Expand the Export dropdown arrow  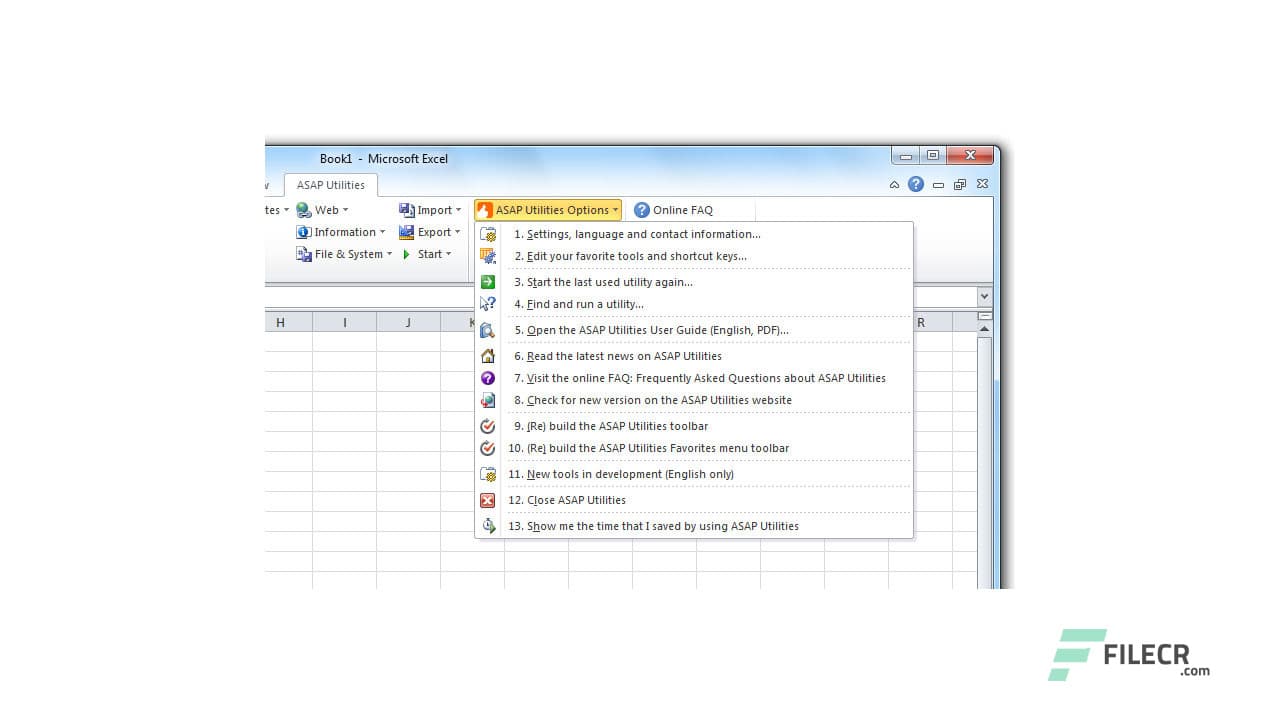pos(456,231)
